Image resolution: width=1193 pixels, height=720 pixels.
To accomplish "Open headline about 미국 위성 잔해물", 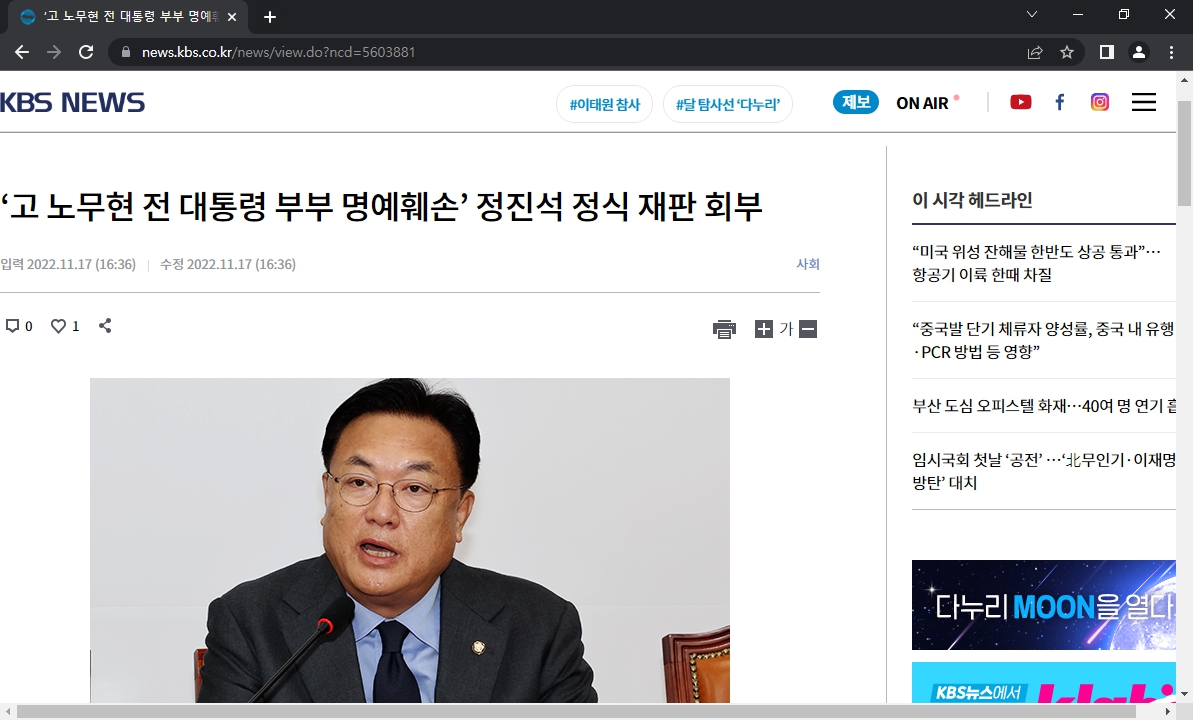I will 1036,263.
